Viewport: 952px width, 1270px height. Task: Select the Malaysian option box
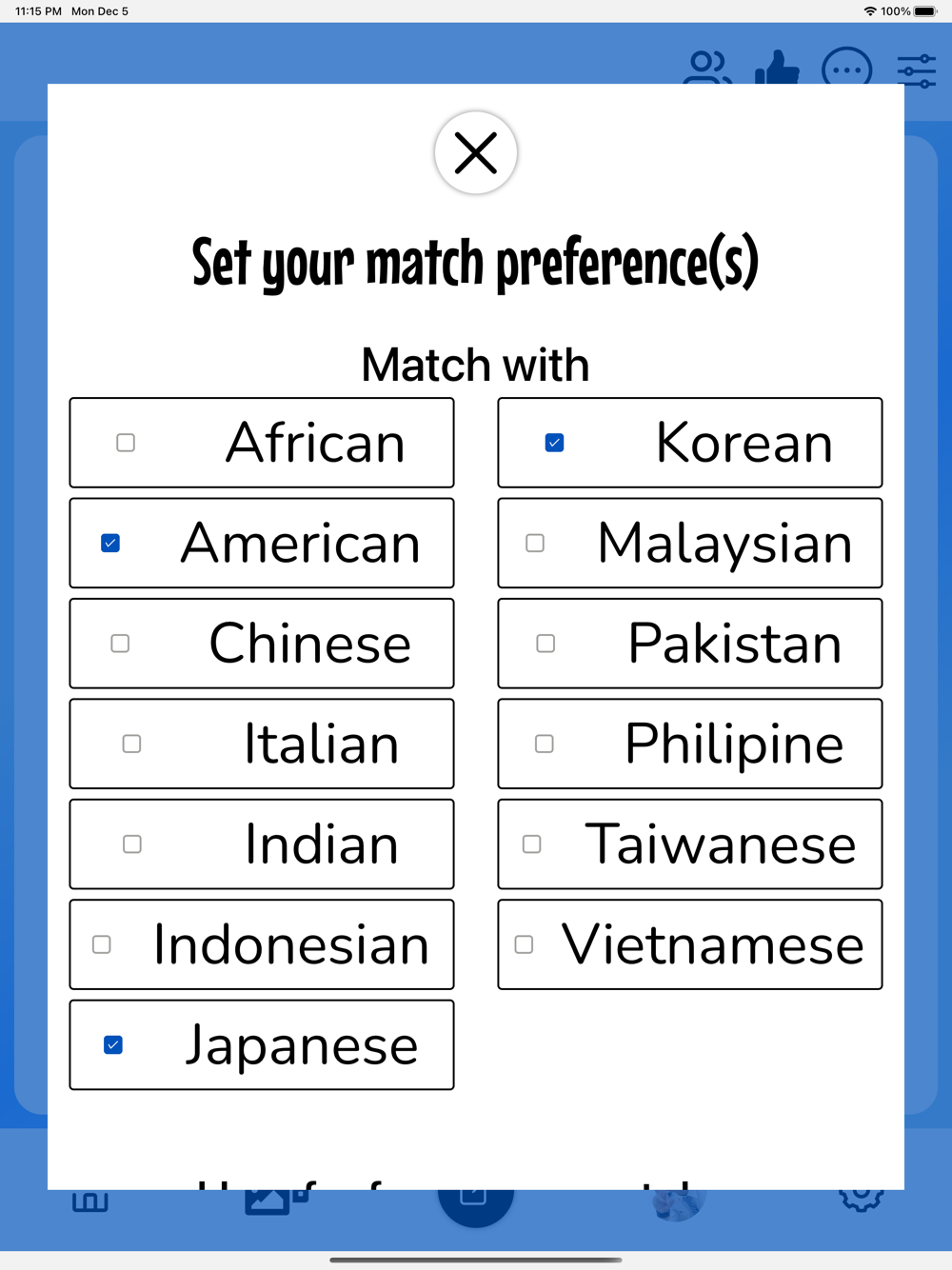tap(690, 544)
